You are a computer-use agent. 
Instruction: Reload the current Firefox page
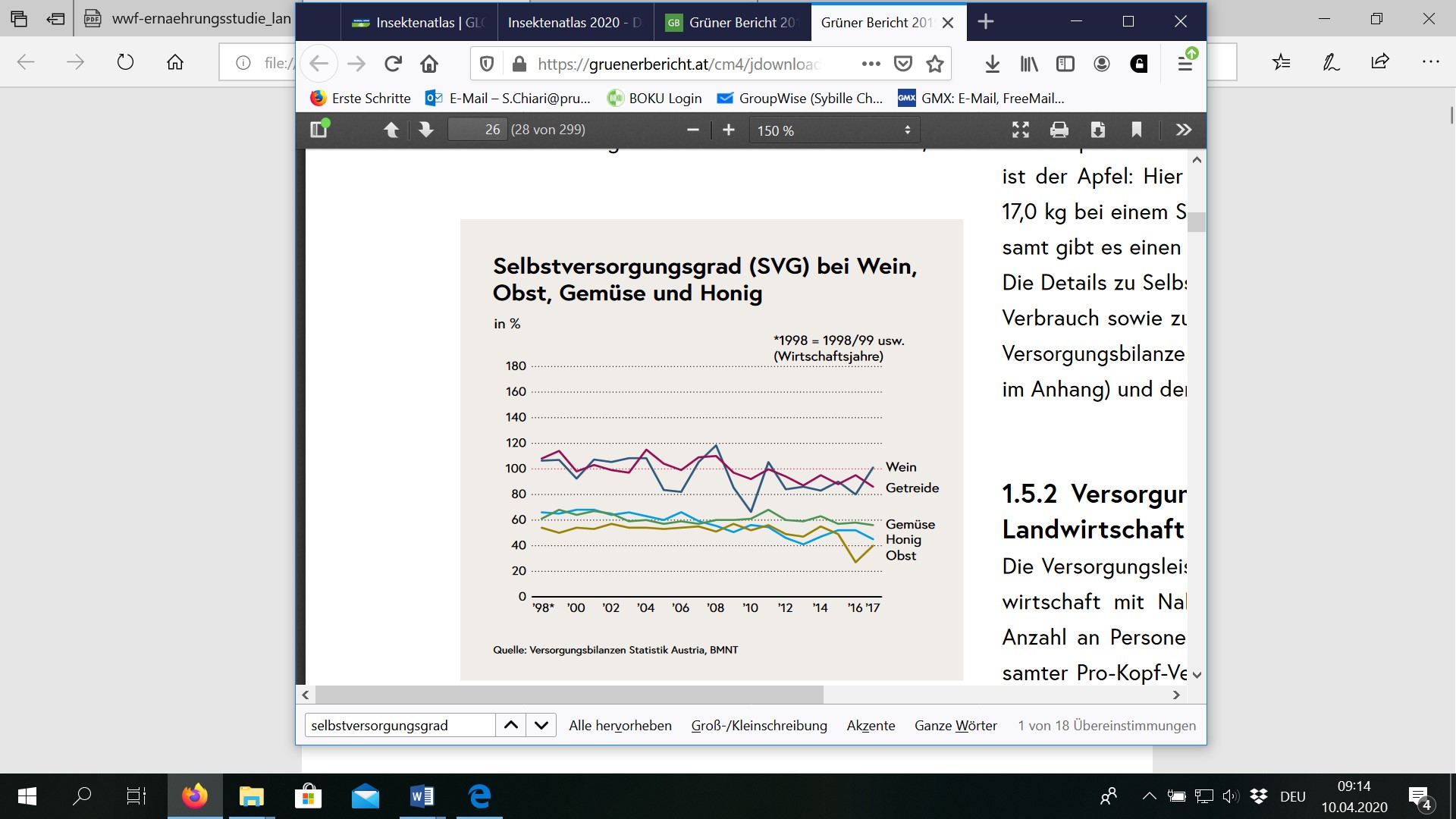[393, 64]
